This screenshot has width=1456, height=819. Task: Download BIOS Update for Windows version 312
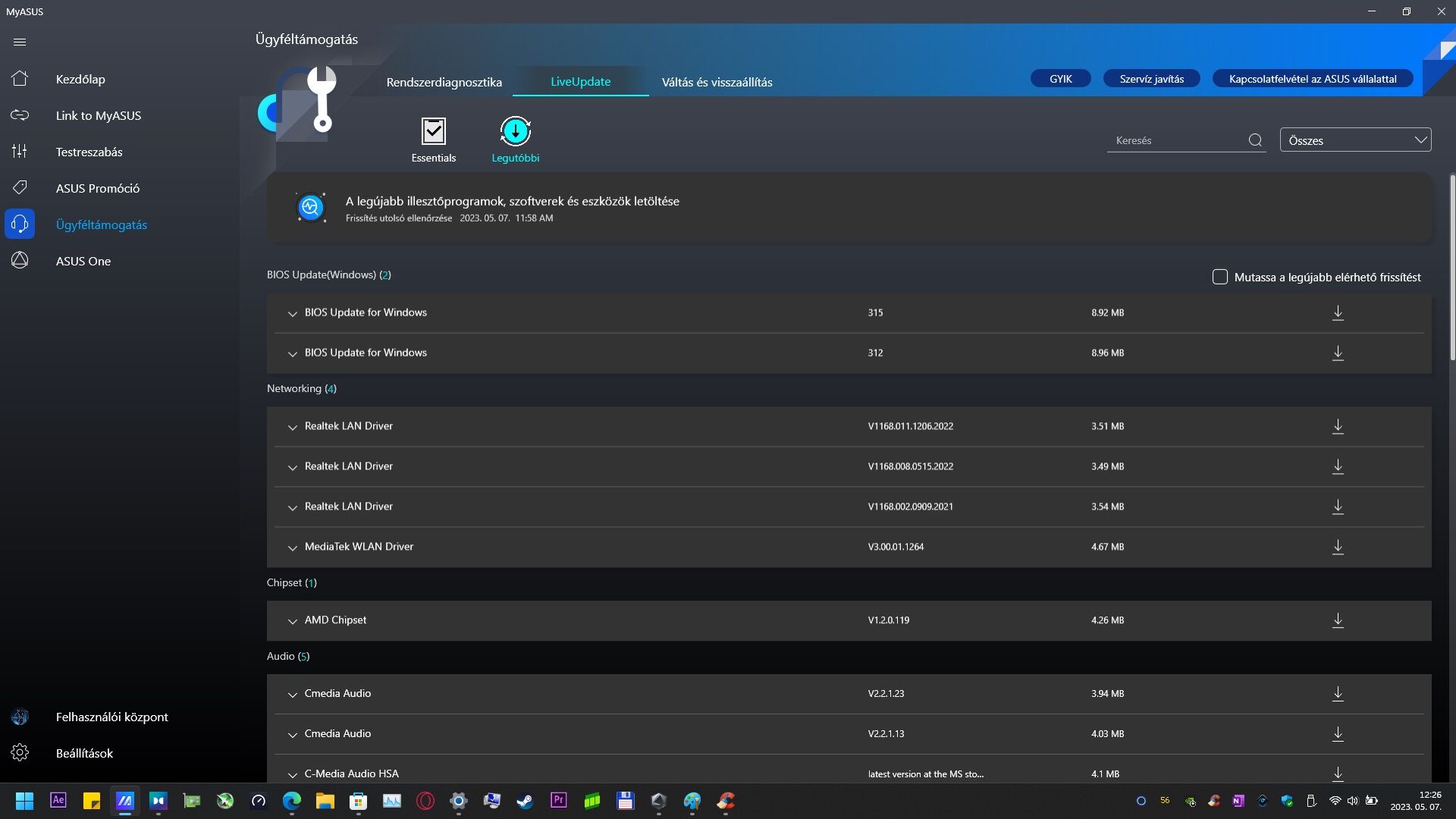tap(1338, 353)
